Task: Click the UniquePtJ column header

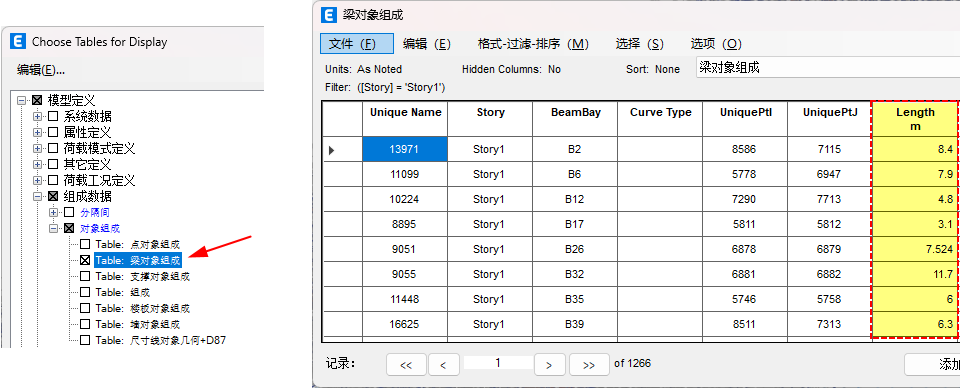Action: pos(829,118)
